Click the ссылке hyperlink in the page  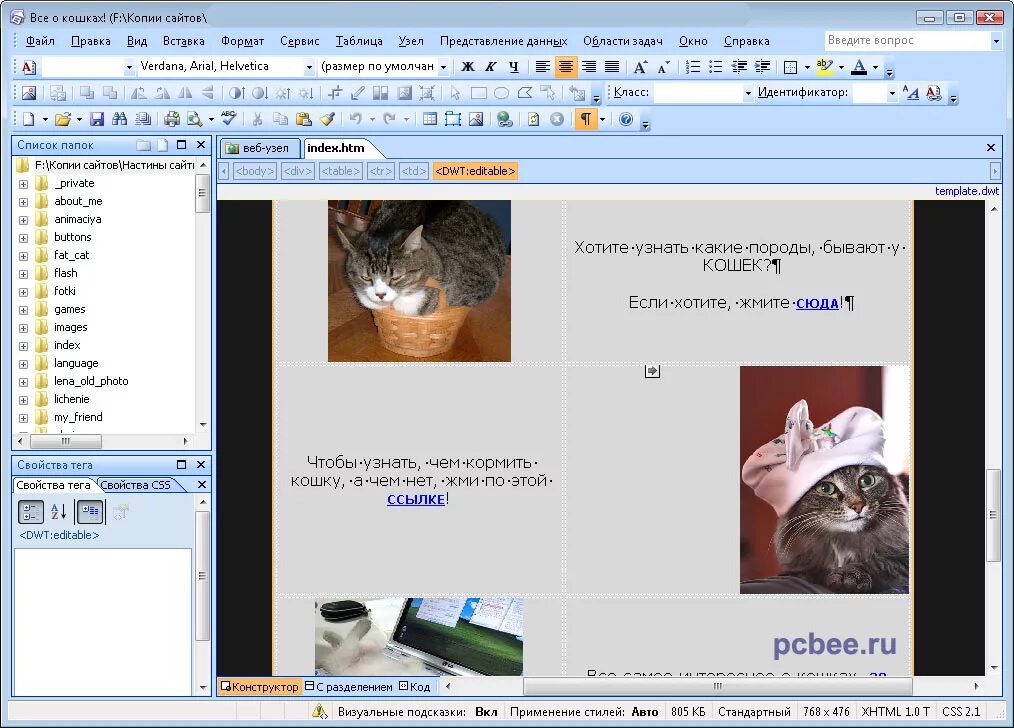(415, 499)
